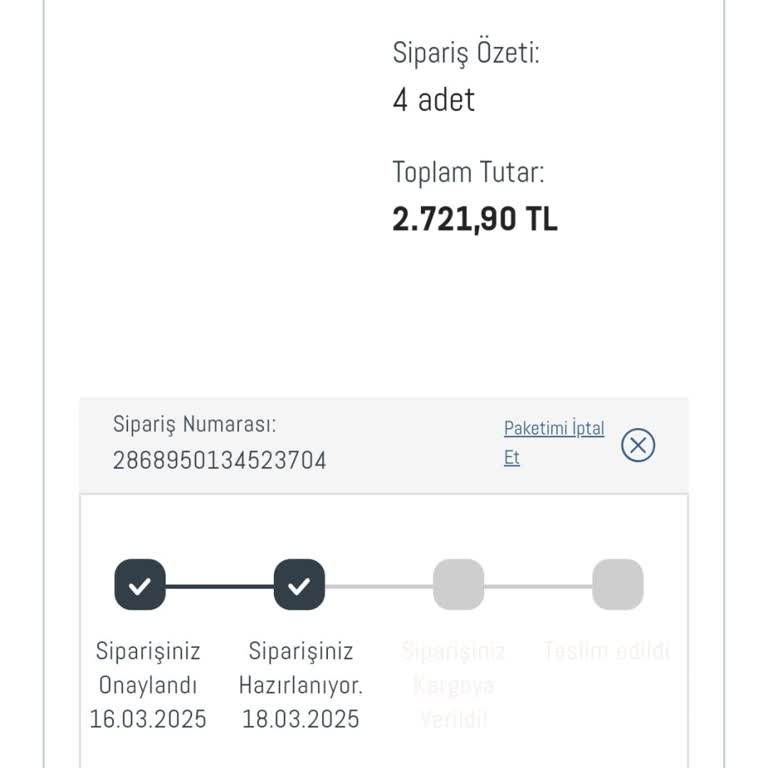The height and width of the screenshot is (768, 768).
Task: Click the 16.03.2025 approval date
Action: coord(148,719)
